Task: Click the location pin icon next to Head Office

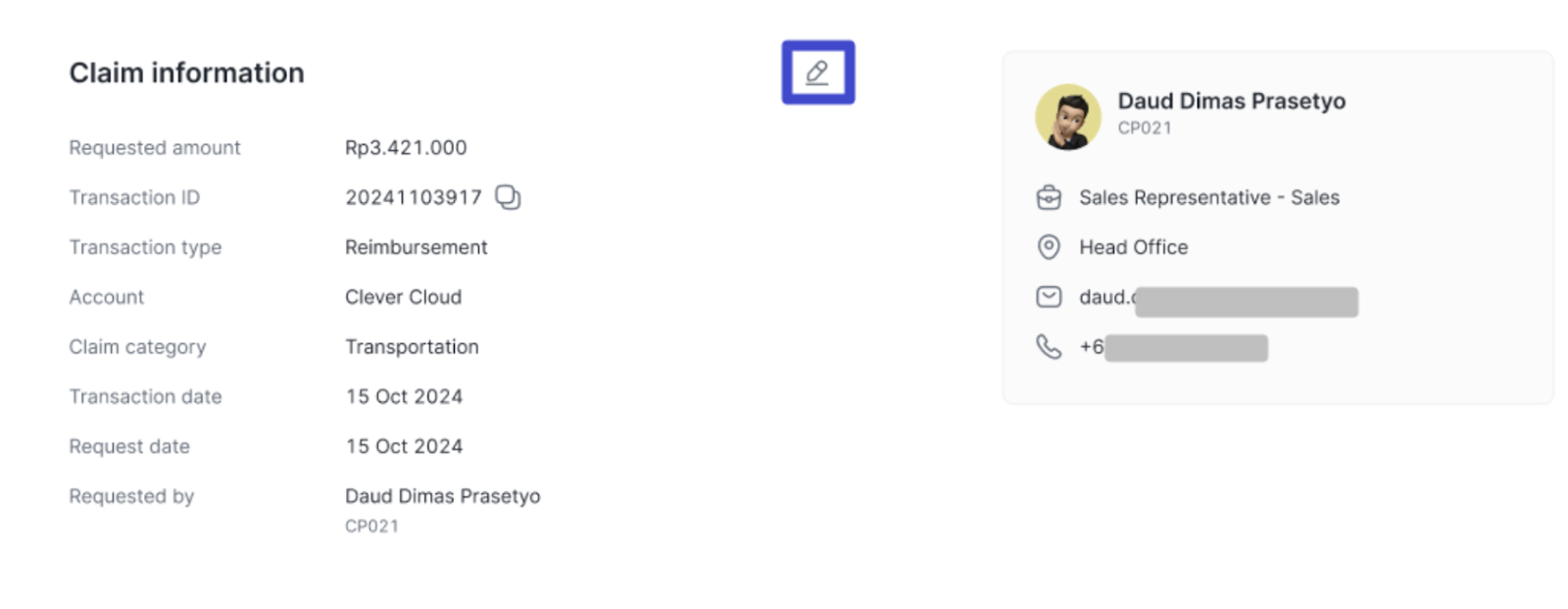Action: pos(1049,247)
